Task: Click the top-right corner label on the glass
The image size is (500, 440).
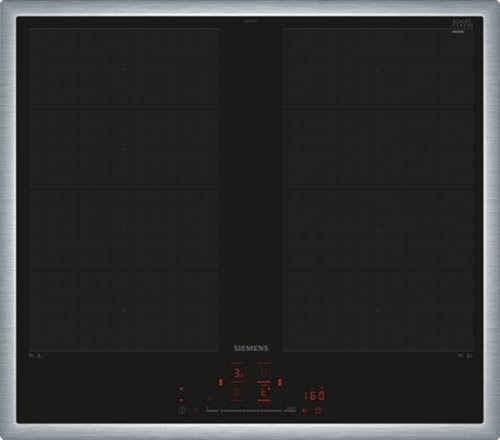Action: click(x=462, y=26)
